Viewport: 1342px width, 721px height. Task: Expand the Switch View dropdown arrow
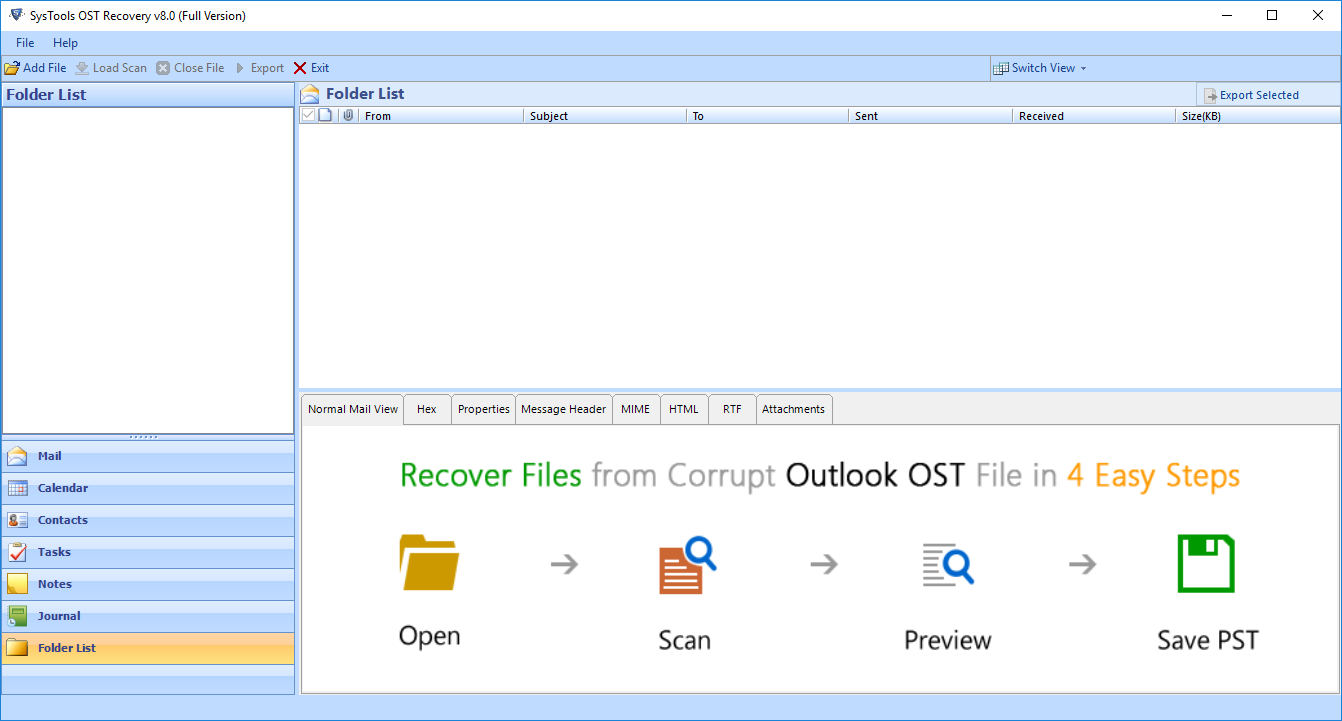click(x=1083, y=68)
